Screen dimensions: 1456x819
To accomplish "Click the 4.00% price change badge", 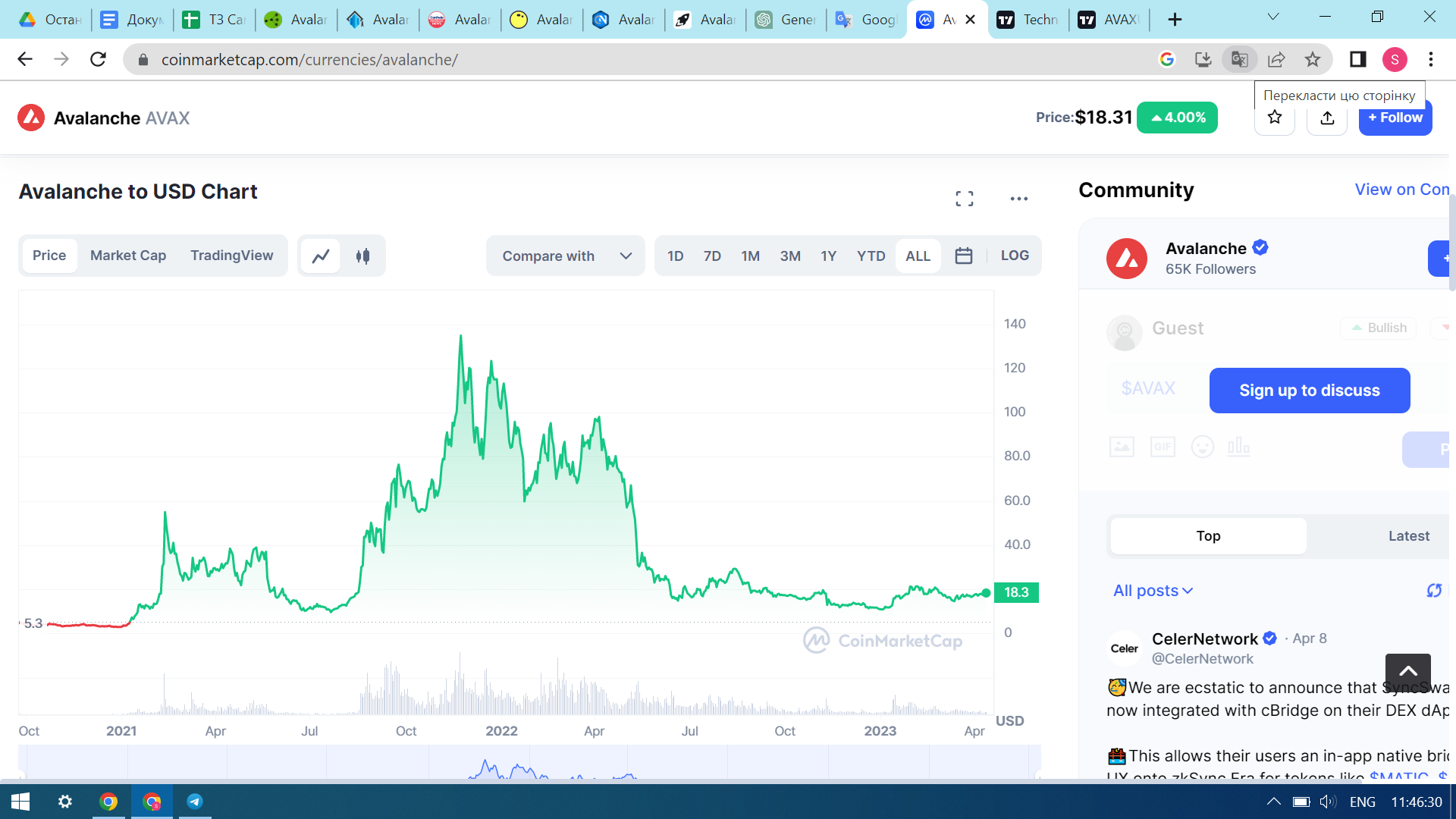I will click(1178, 118).
